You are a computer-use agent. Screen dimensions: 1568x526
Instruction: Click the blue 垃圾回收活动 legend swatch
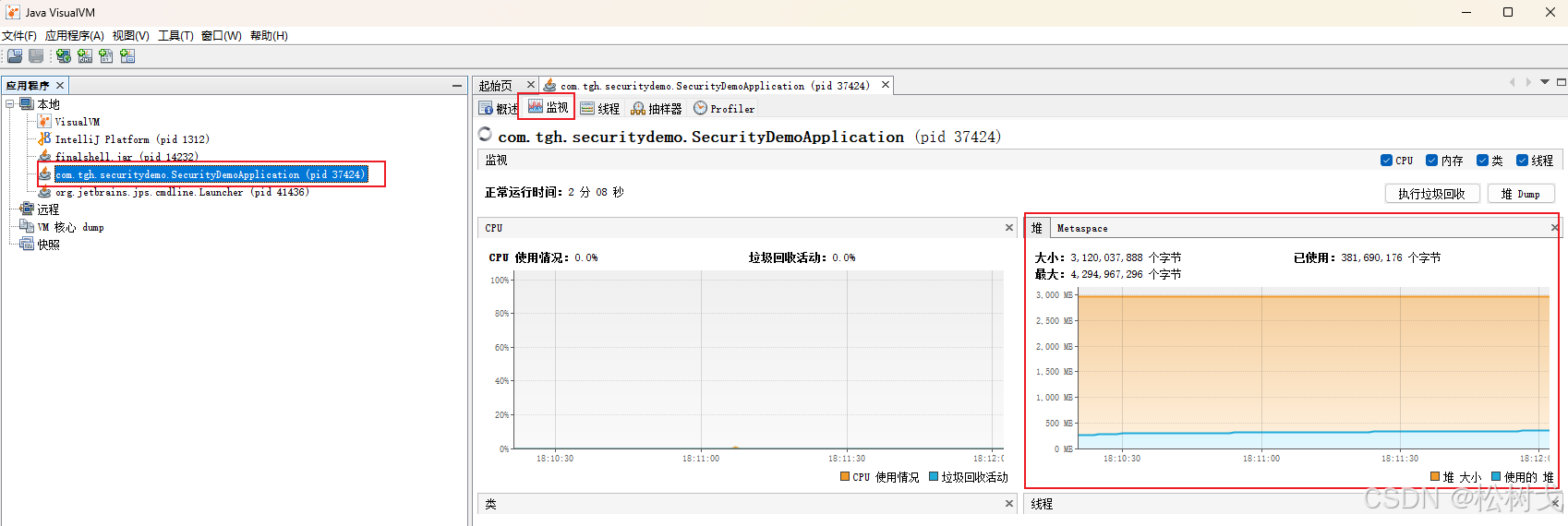tap(934, 477)
